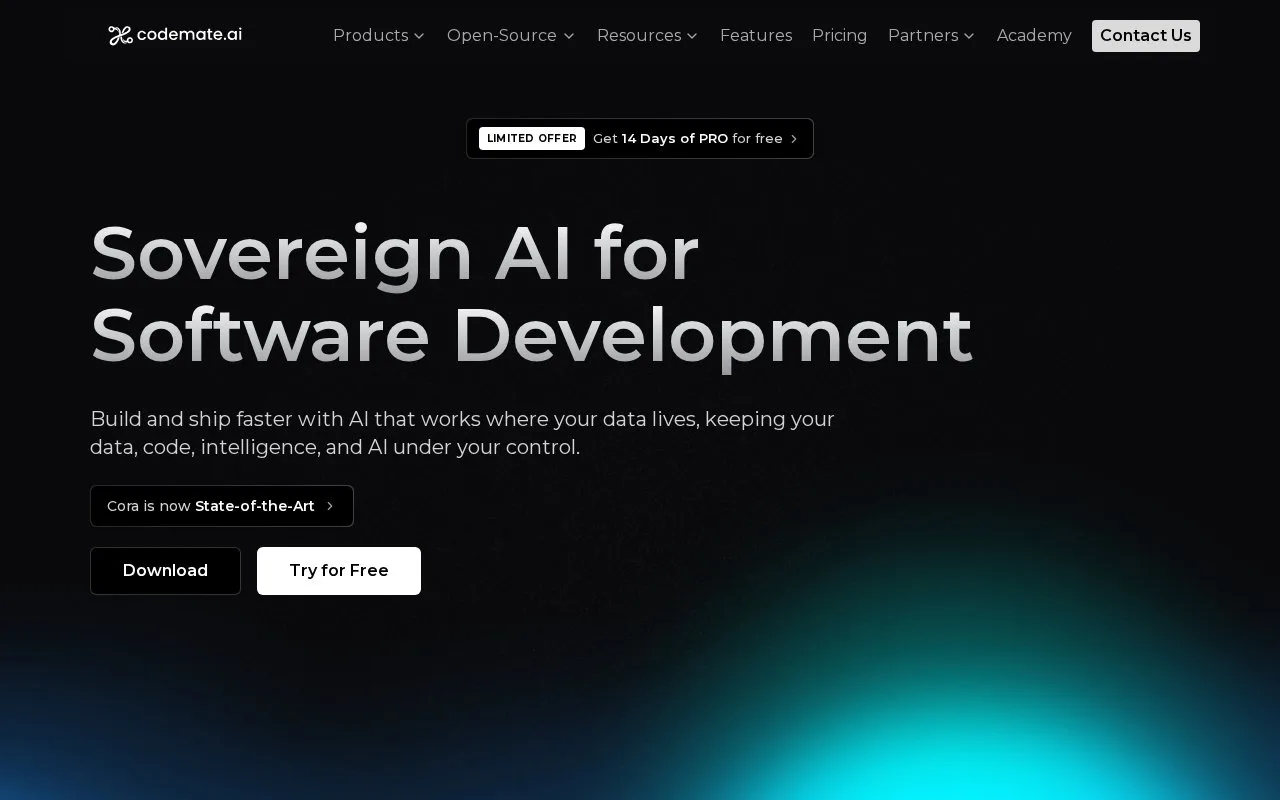The height and width of the screenshot is (800, 1280).
Task: Click the 'Build and ship faster' paragraph
Action: coord(462,433)
